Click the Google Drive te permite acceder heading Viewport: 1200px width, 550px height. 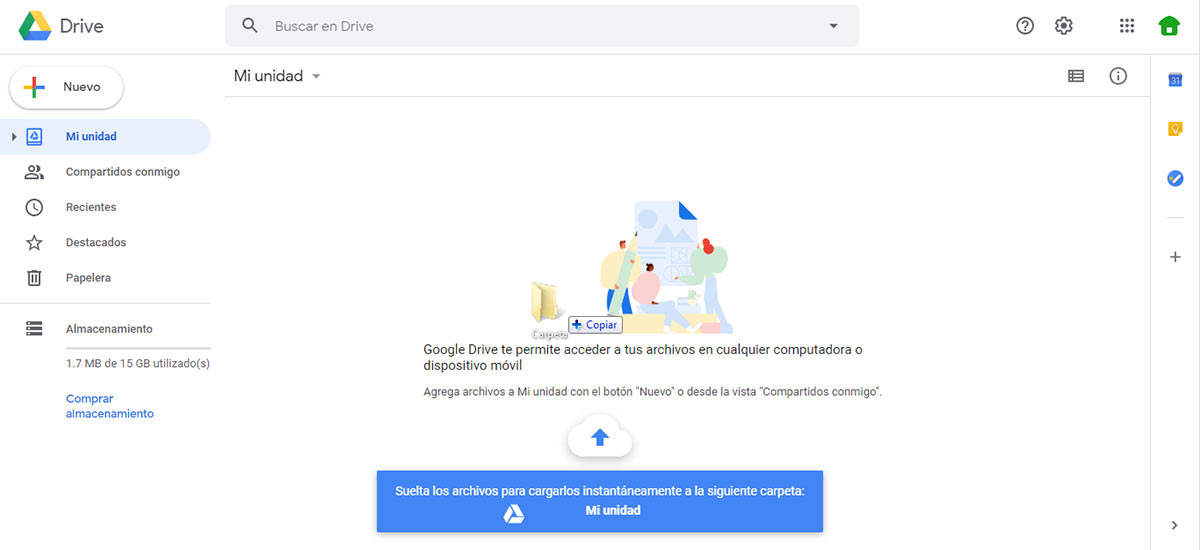642,357
